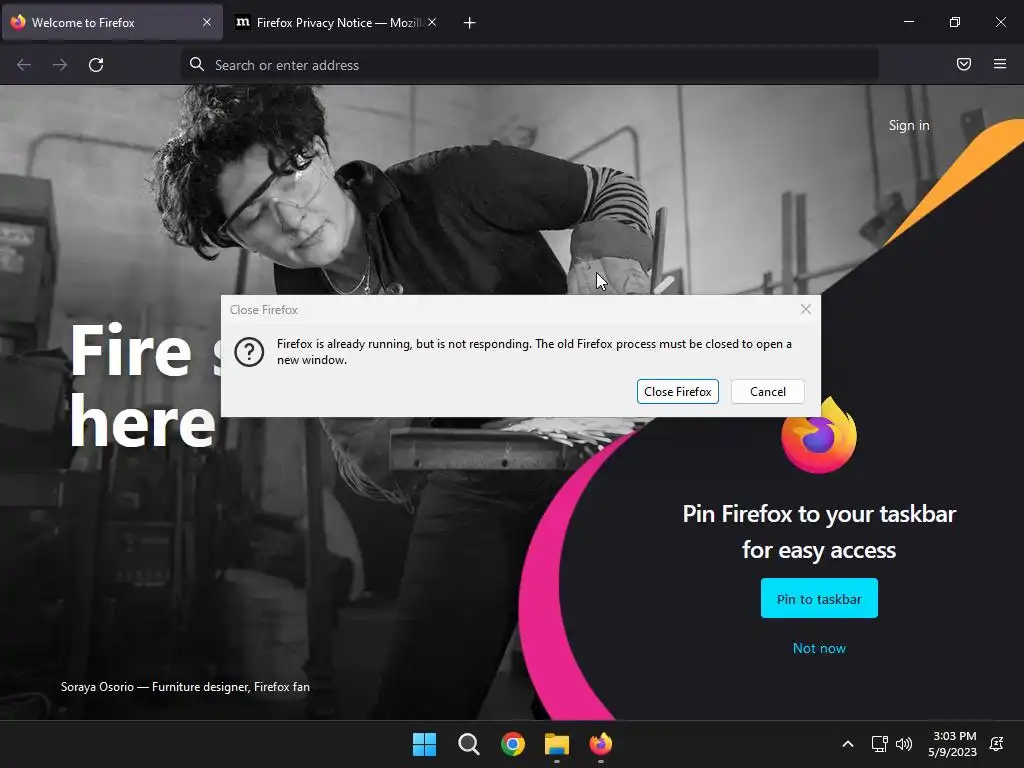Cancel the Close Firefox dialog
The image size is (1024, 768).
tap(767, 392)
